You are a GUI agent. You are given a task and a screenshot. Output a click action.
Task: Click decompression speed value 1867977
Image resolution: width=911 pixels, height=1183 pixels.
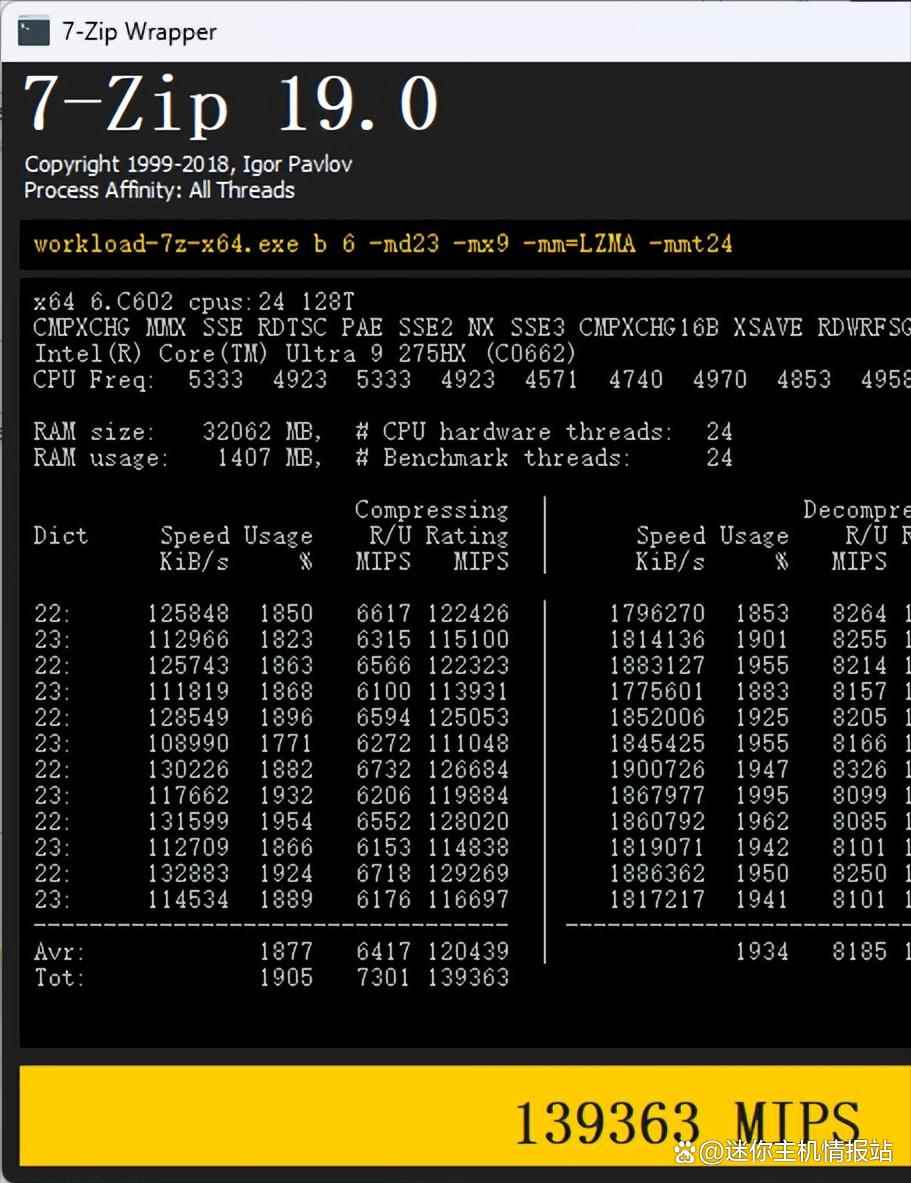[x=657, y=795]
